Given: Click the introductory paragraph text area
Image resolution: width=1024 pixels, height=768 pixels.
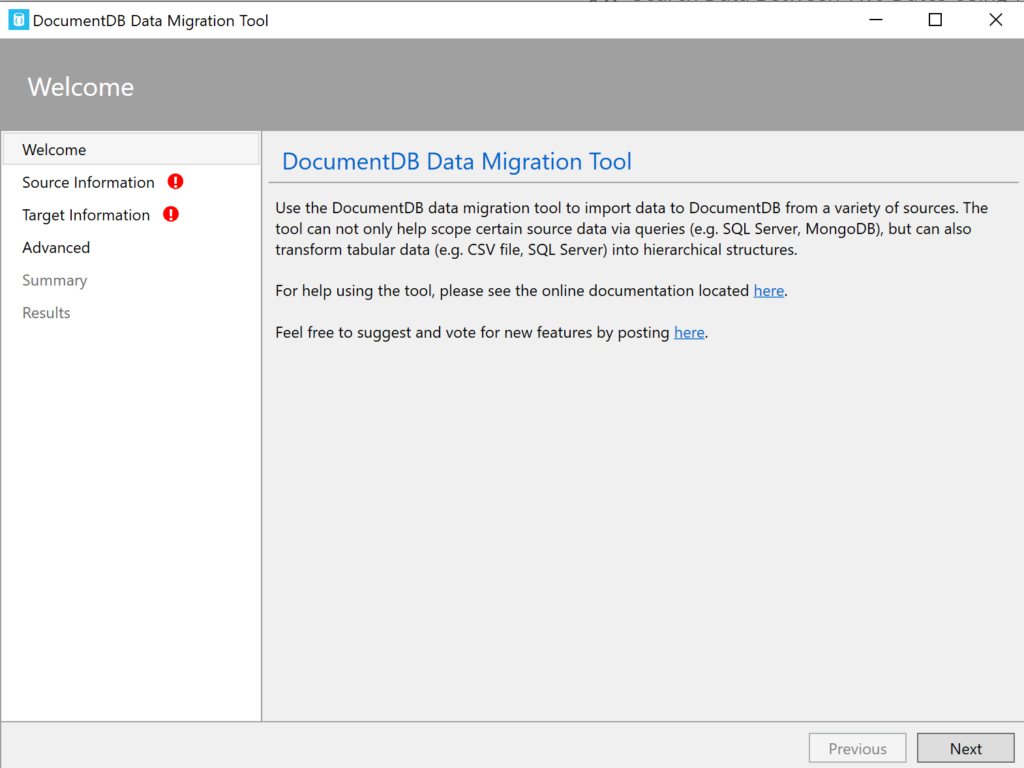Looking at the screenshot, I should click(630, 228).
